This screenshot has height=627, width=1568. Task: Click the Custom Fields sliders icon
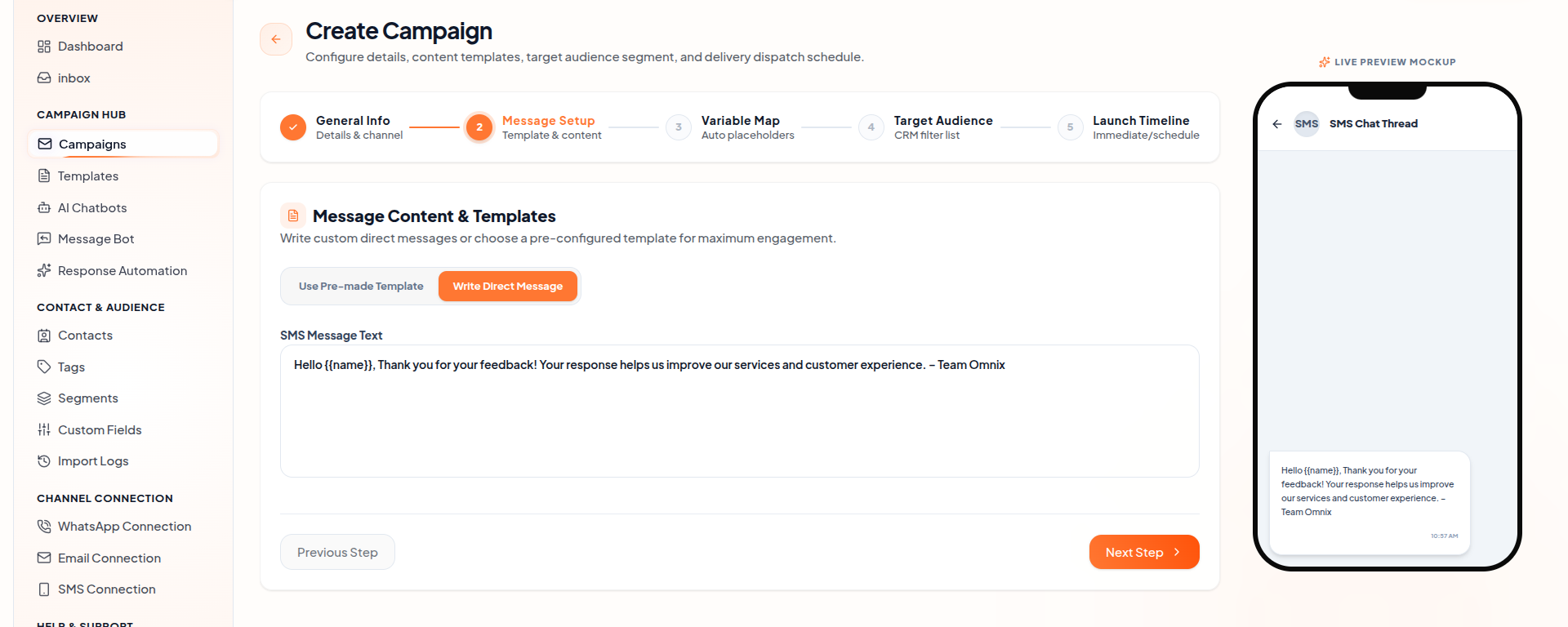(x=44, y=430)
